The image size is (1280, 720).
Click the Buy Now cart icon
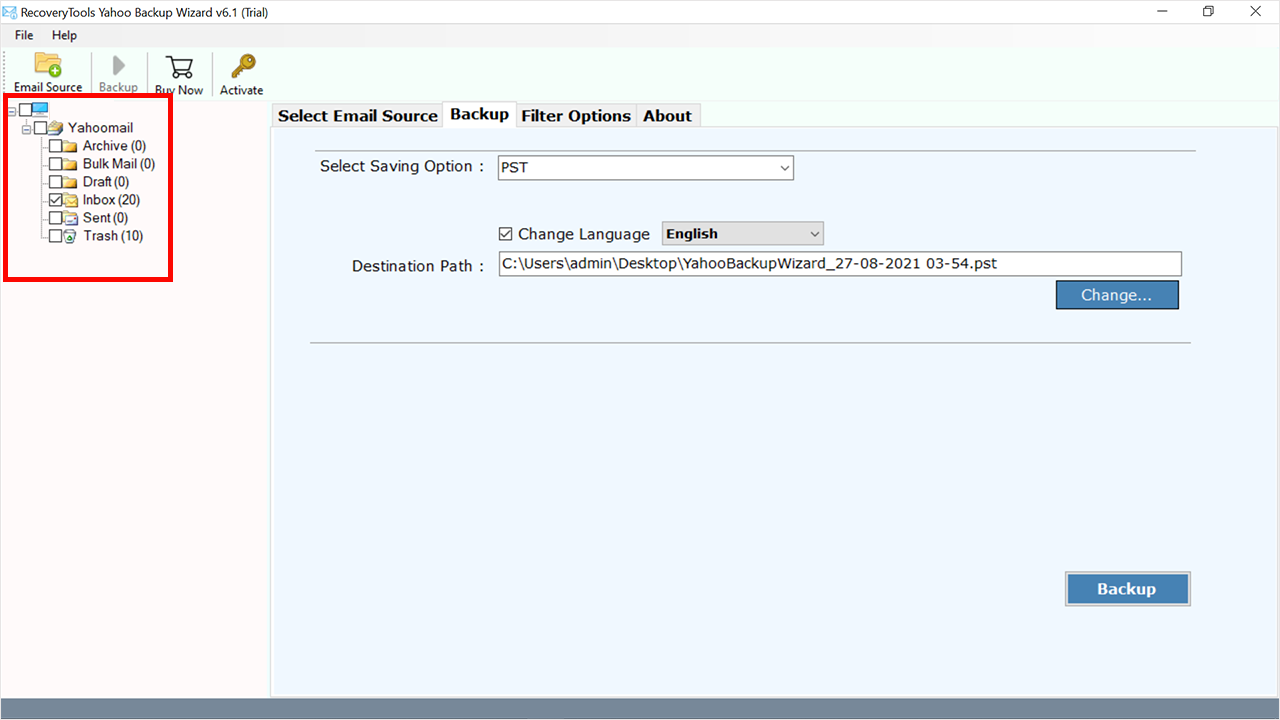179,67
